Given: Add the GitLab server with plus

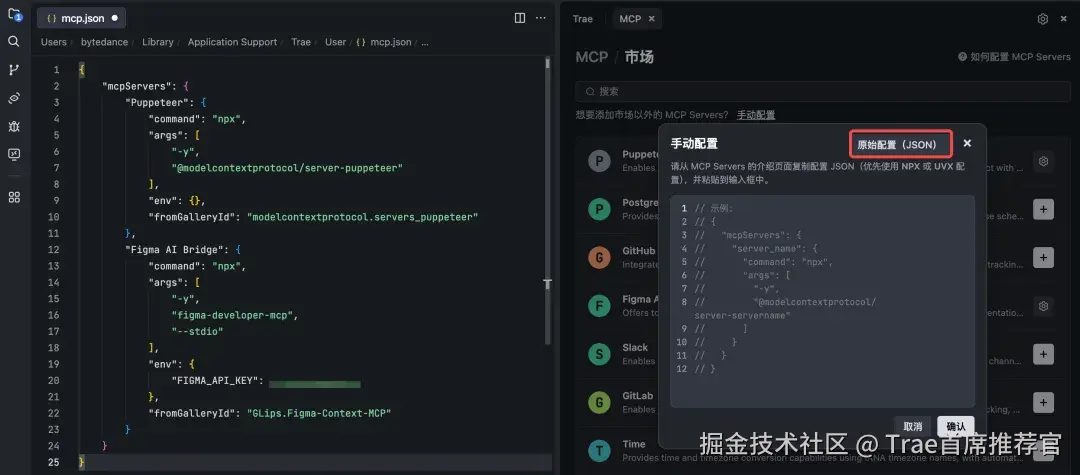Looking at the screenshot, I should coord(1043,402).
